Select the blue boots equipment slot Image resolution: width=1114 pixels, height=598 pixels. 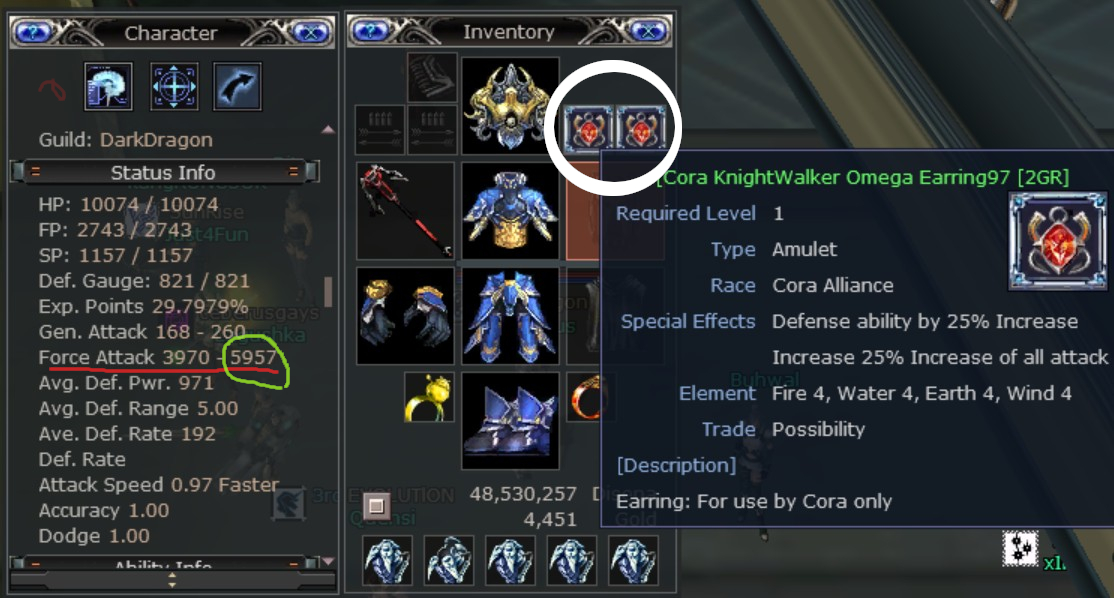510,421
